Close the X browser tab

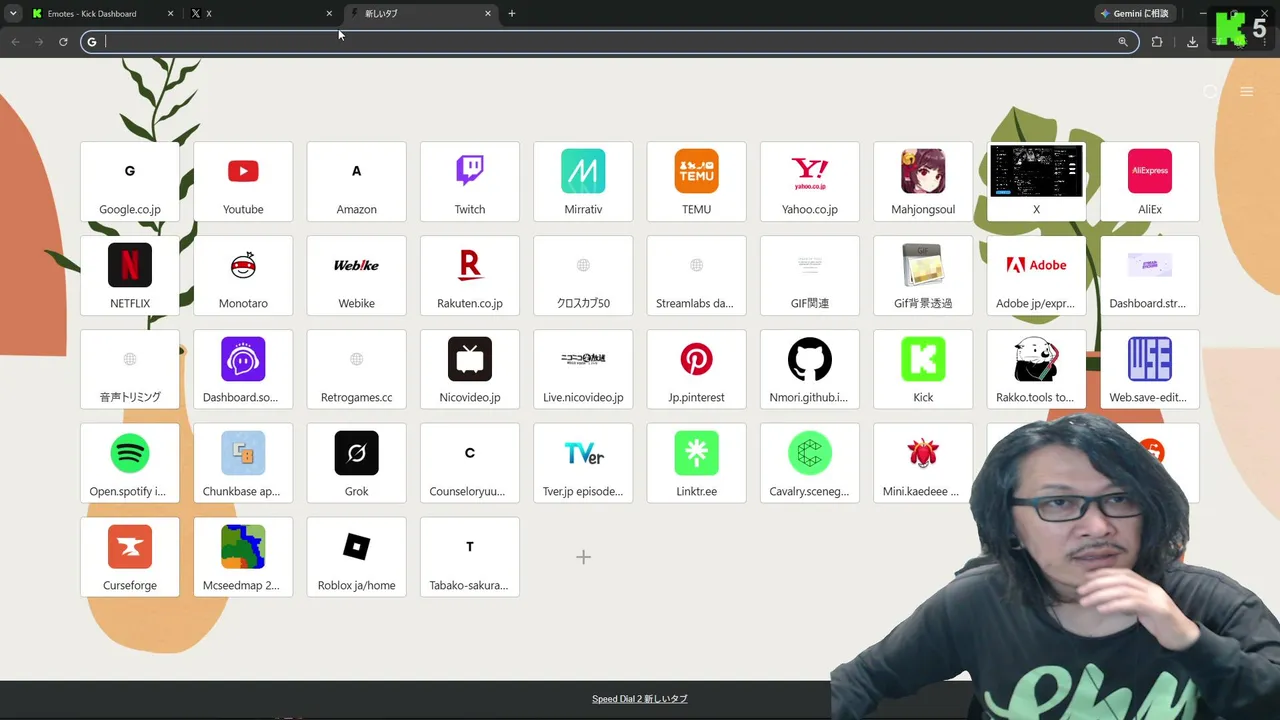point(329,14)
